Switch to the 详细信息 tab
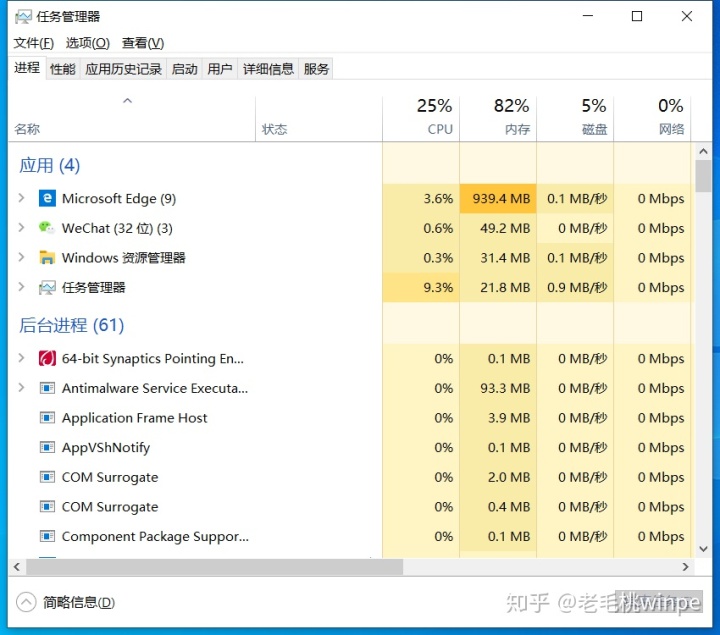This screenshot has width=720, height=635. point(268,69)
